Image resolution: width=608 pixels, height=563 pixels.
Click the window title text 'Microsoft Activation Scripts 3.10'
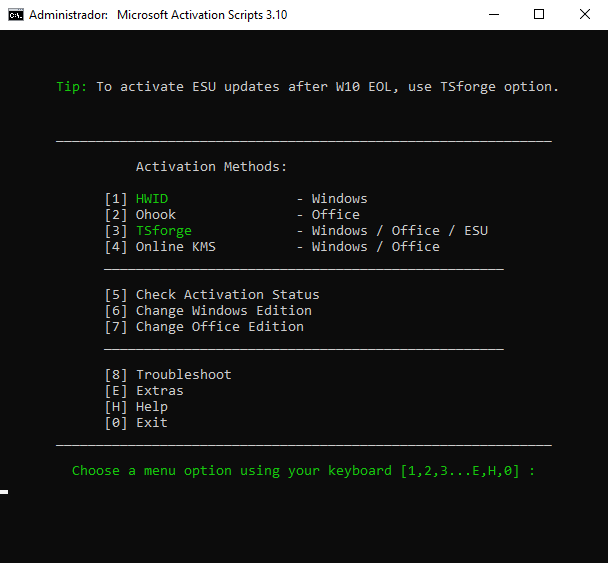point(202,15)
